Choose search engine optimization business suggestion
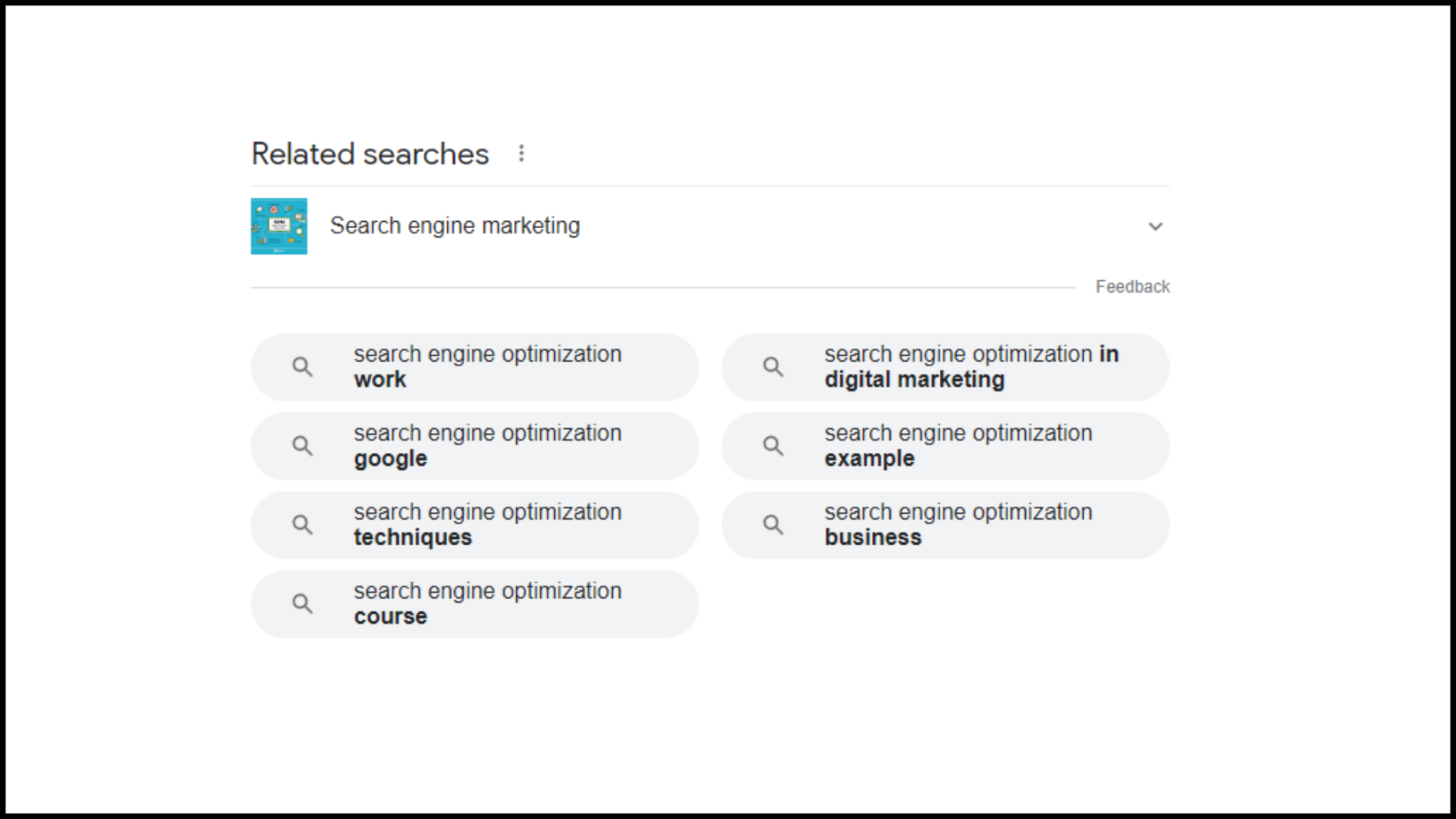The image size is (1456, 819). (946, 525)
